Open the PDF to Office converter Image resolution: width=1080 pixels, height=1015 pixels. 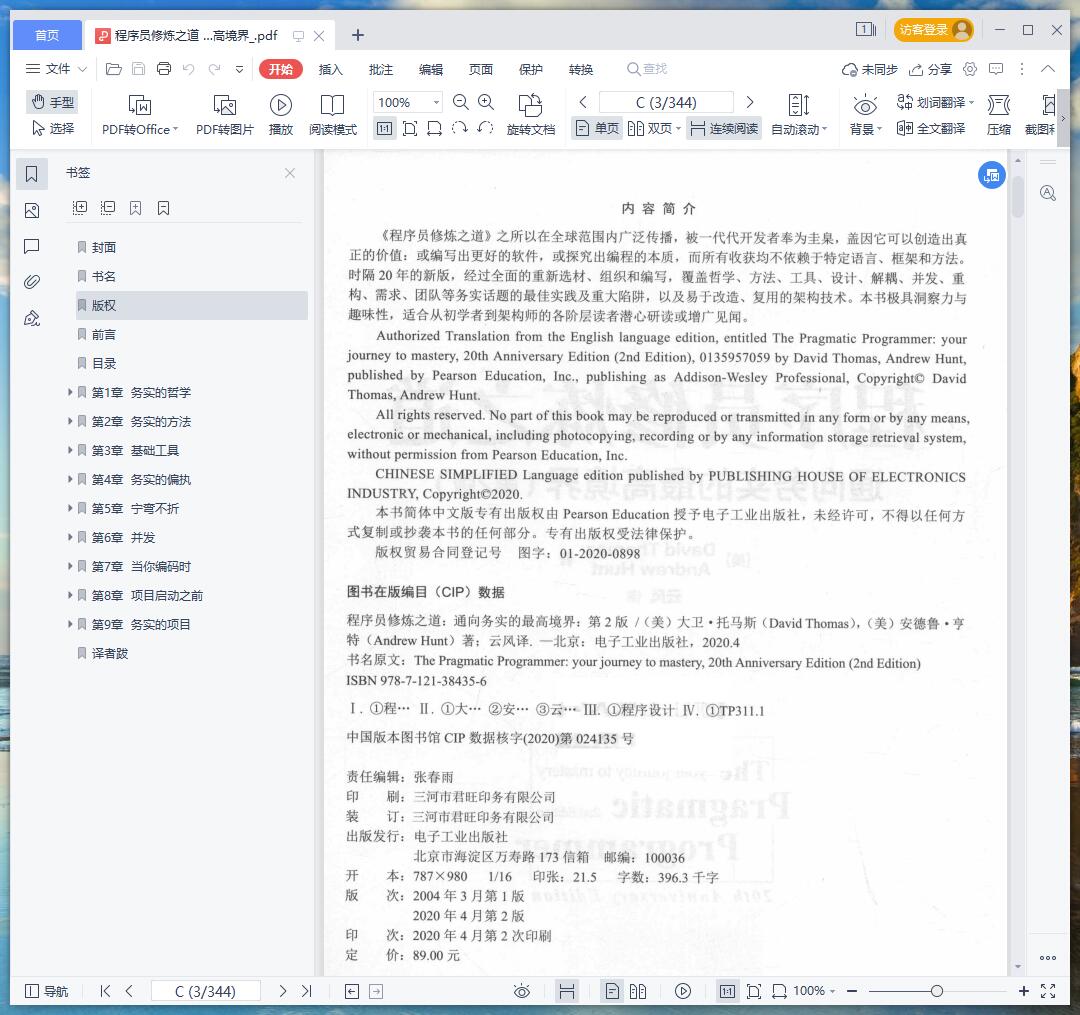click(x=140, y=114)
